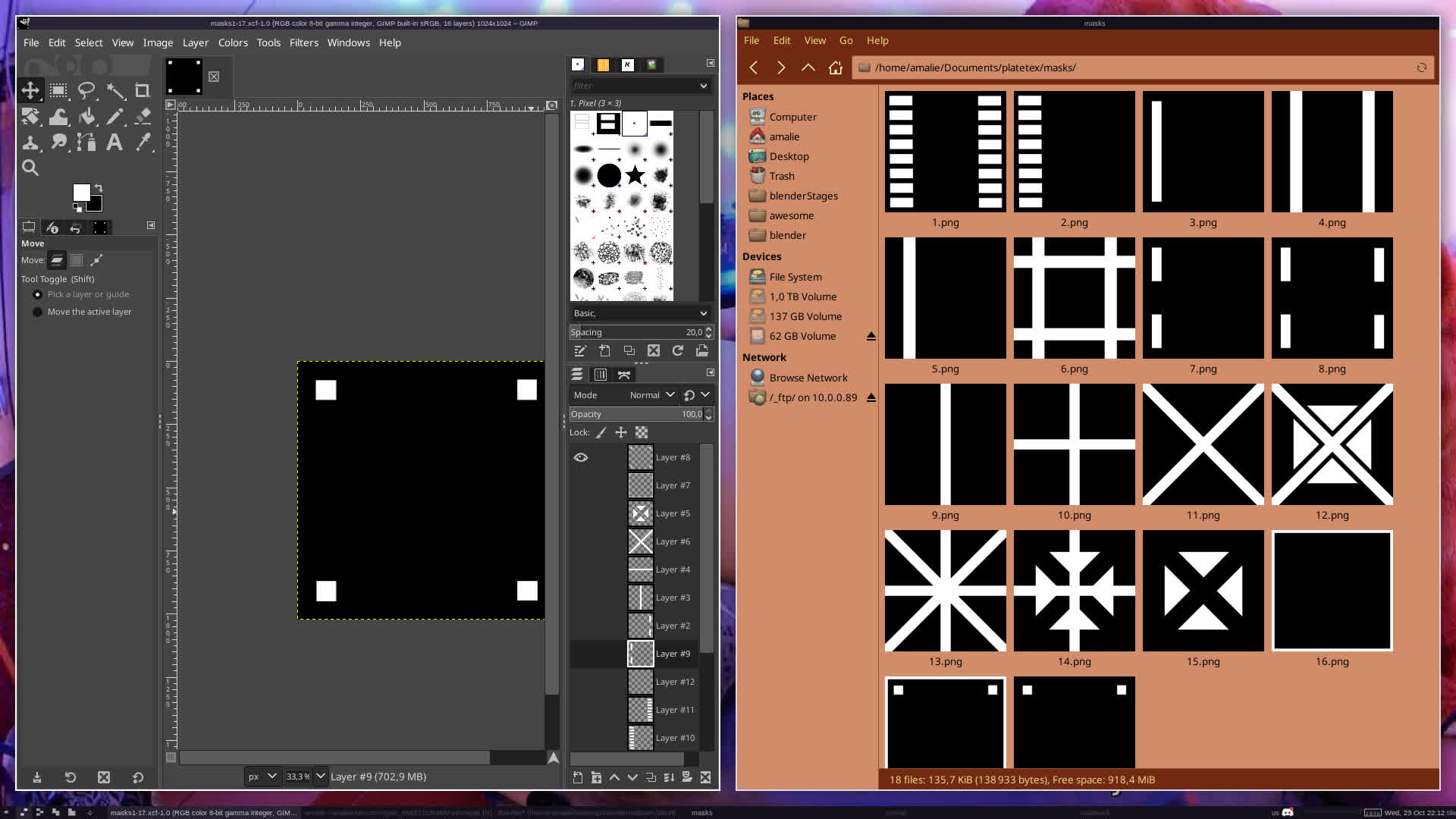This screenshot has width=1456, height=819.
Task: Select 'Move the active layer' option
Action: pos(37,312)
